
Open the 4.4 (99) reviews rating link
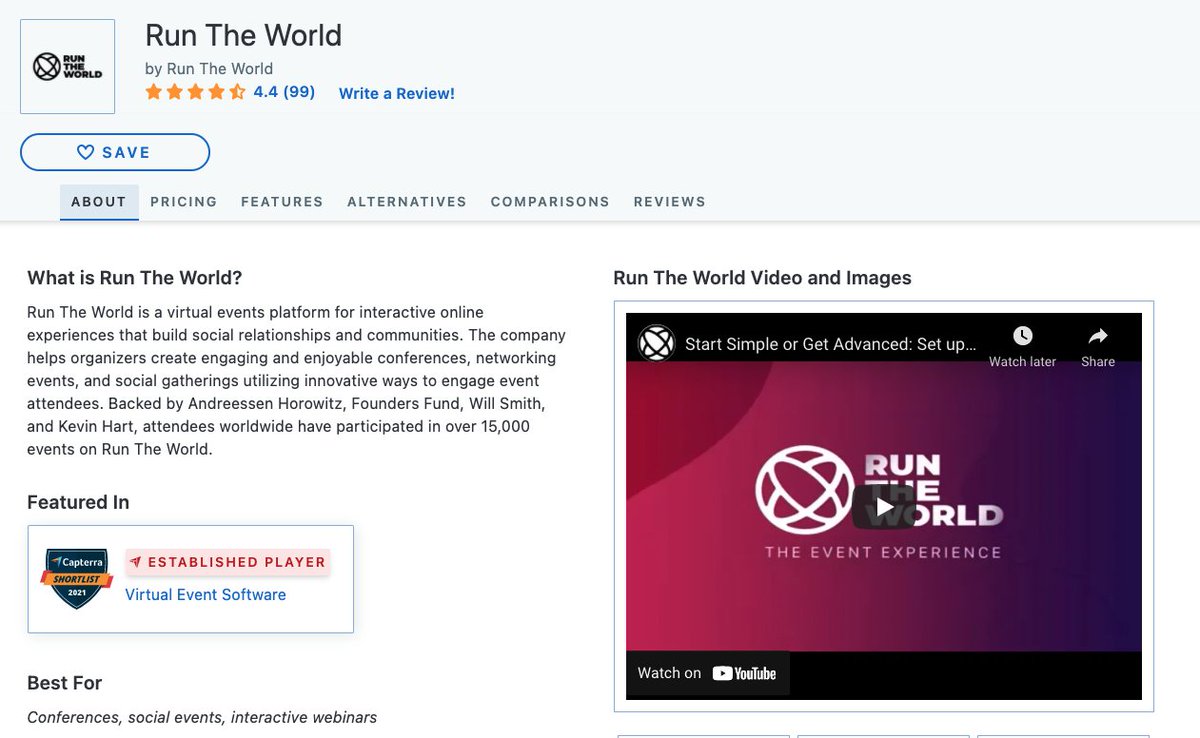(284, 92)
